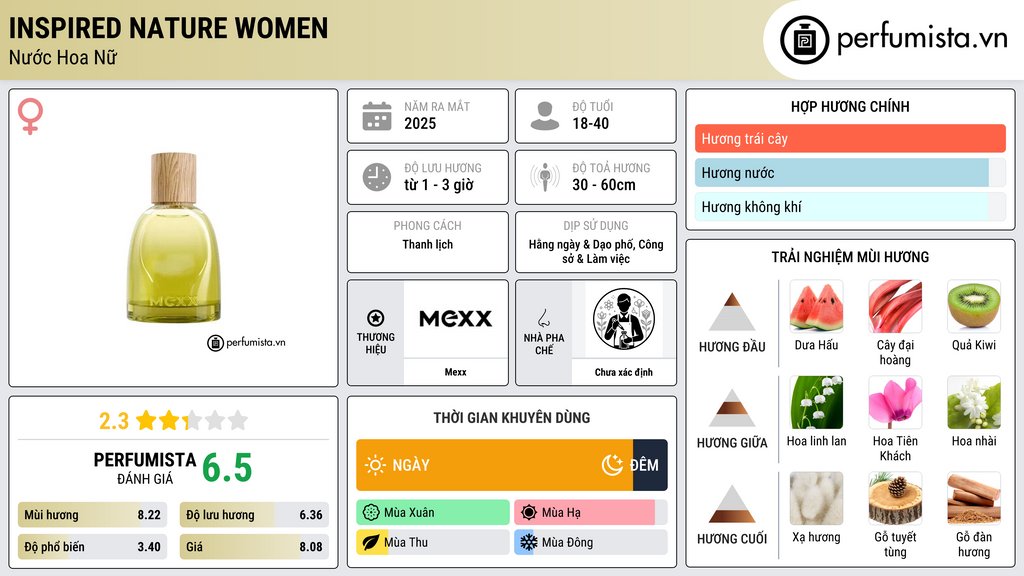Click the moon icon next to Đêm

tap(612, 465)
